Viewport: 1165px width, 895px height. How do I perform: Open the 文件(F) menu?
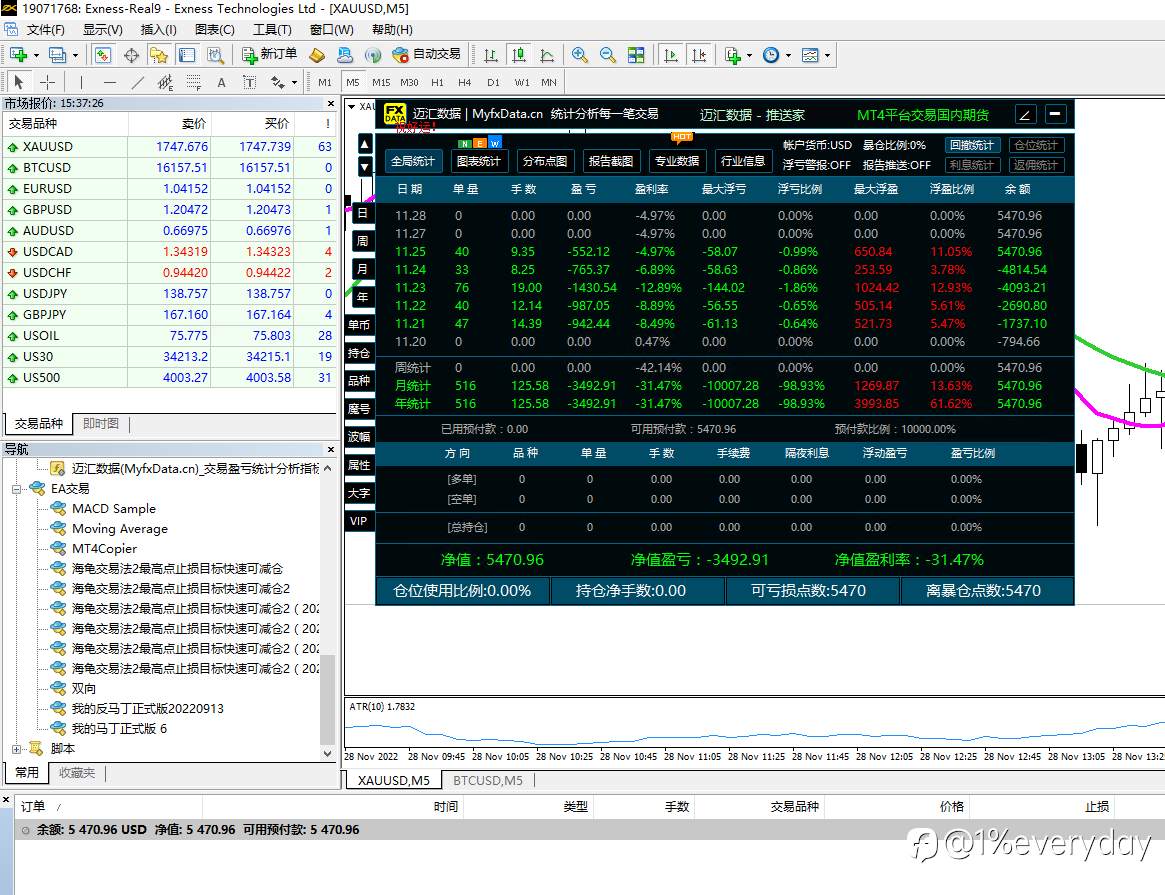coord(45,30)
